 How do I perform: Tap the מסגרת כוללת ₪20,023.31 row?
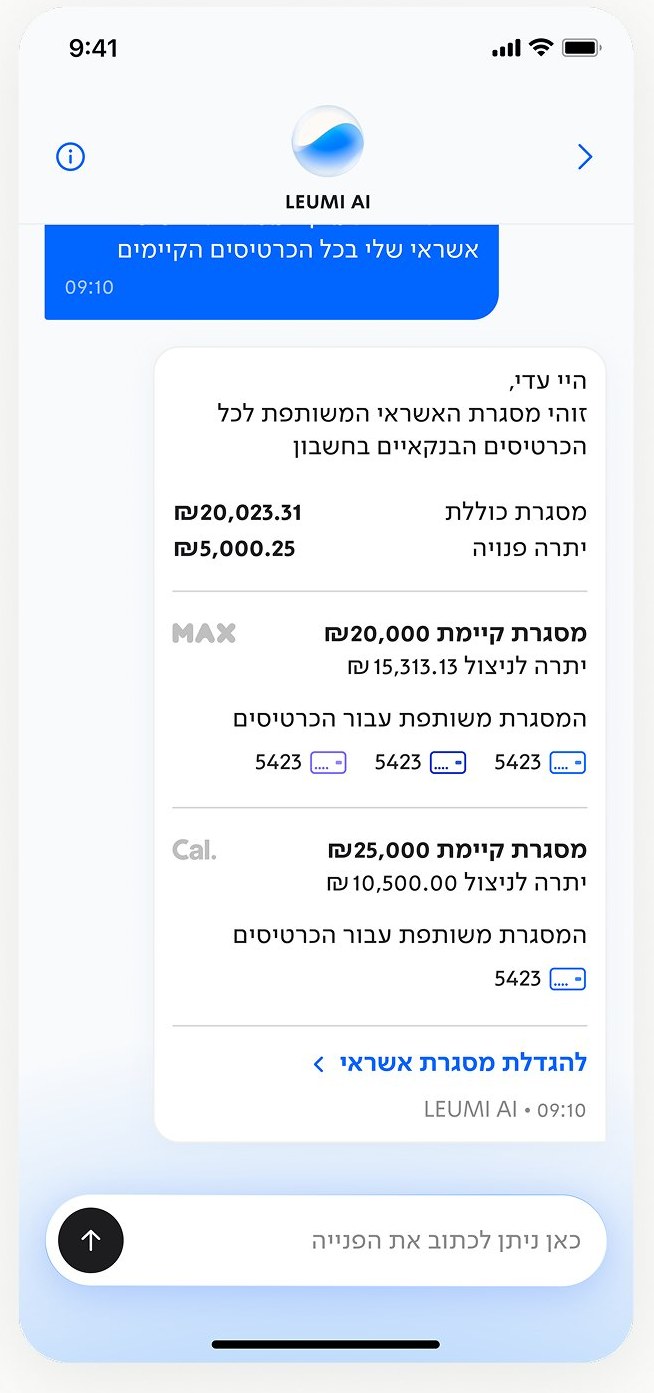coord(380,513)
